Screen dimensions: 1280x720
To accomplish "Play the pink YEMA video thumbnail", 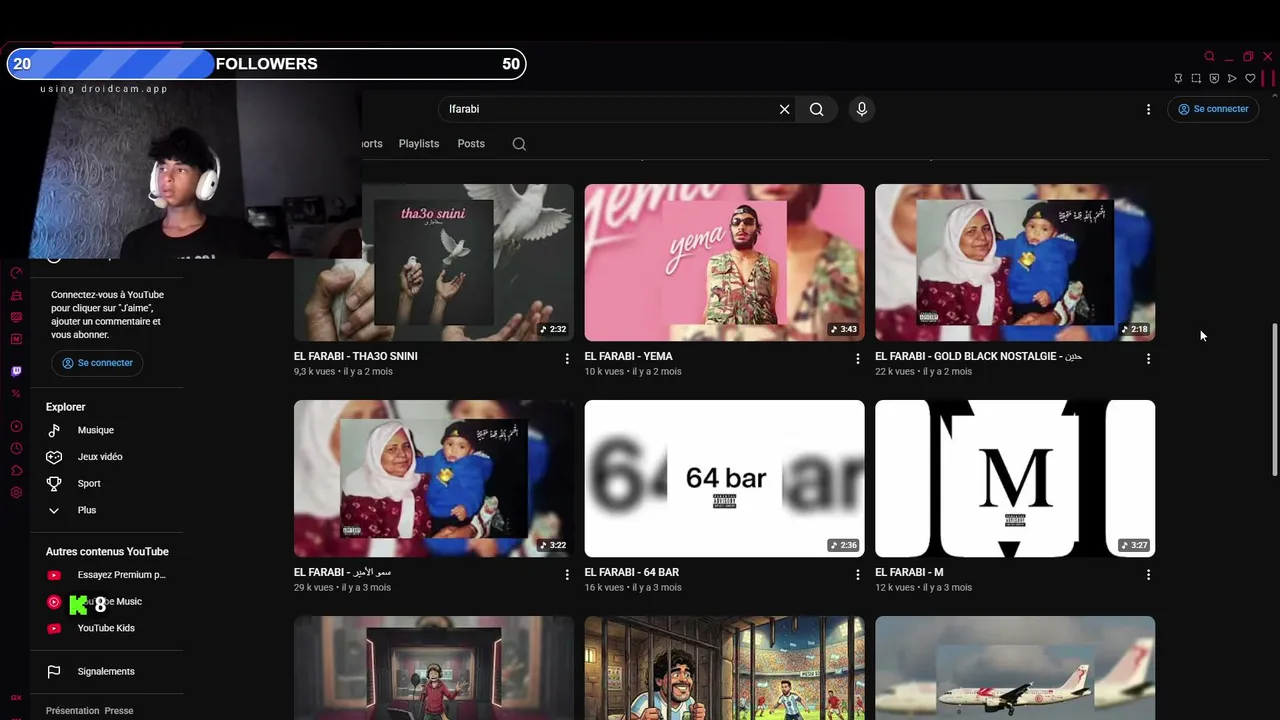I will 725,262.
